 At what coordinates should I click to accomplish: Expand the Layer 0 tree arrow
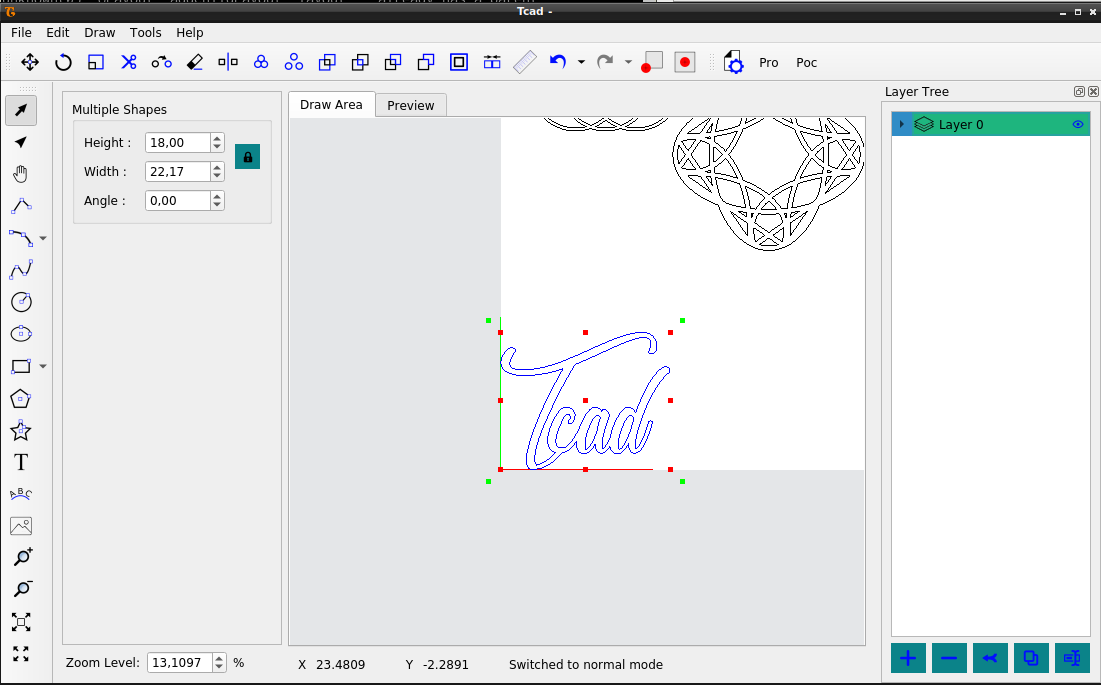click(902, 124)
